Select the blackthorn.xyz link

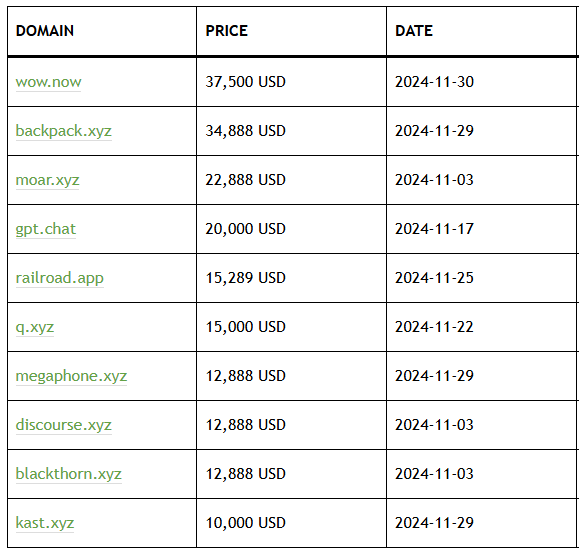(x=68, y=474)
